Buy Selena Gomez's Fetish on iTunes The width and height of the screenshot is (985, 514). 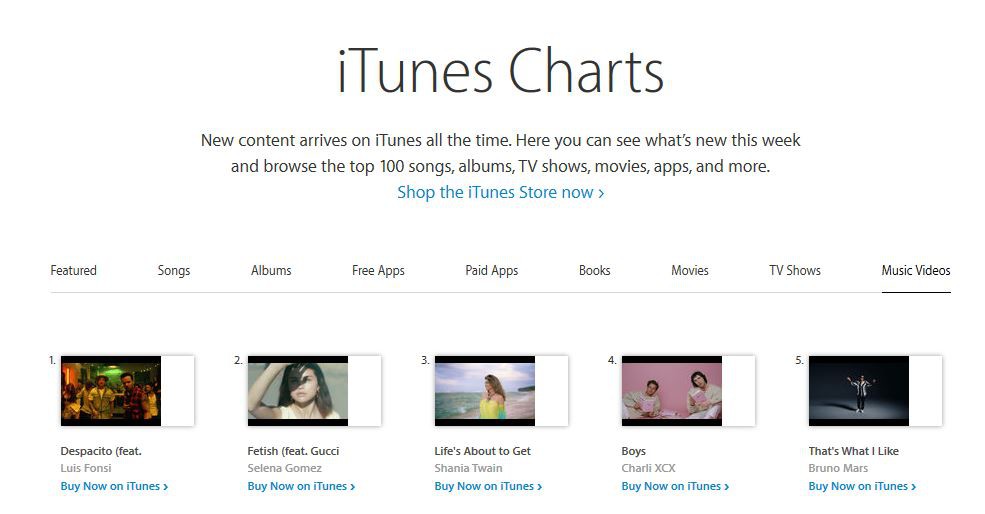point(301,486)
